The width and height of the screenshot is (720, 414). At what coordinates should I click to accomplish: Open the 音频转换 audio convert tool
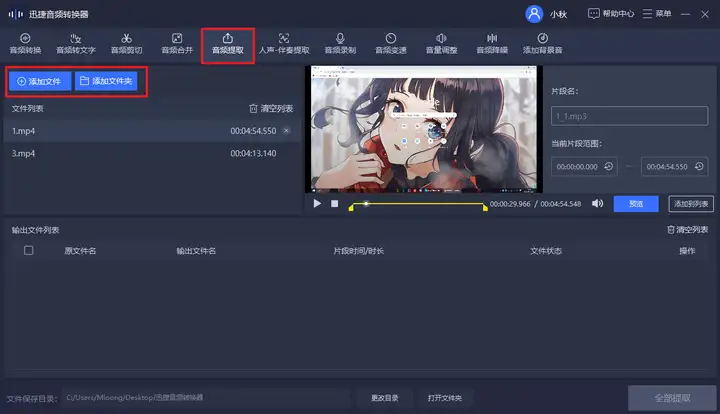click(x=25, y=44)
